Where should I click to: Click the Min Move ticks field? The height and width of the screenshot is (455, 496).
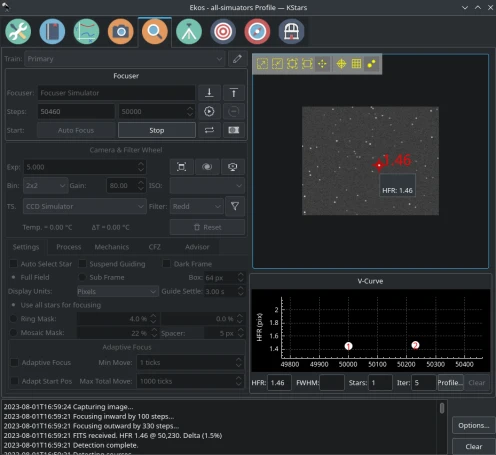pyautogui.click(x=190, y=362)
